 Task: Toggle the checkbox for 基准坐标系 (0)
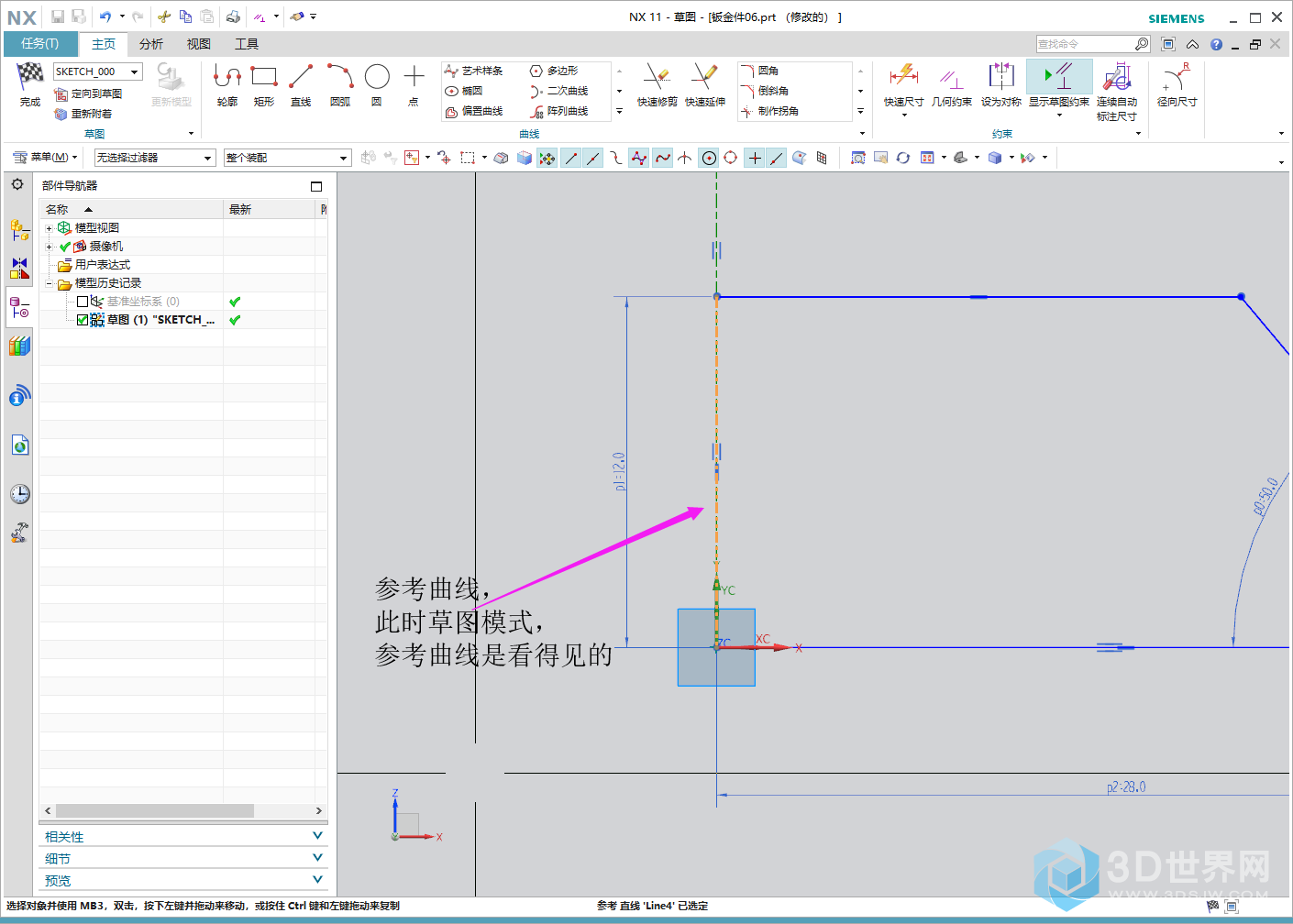point(83,302)
